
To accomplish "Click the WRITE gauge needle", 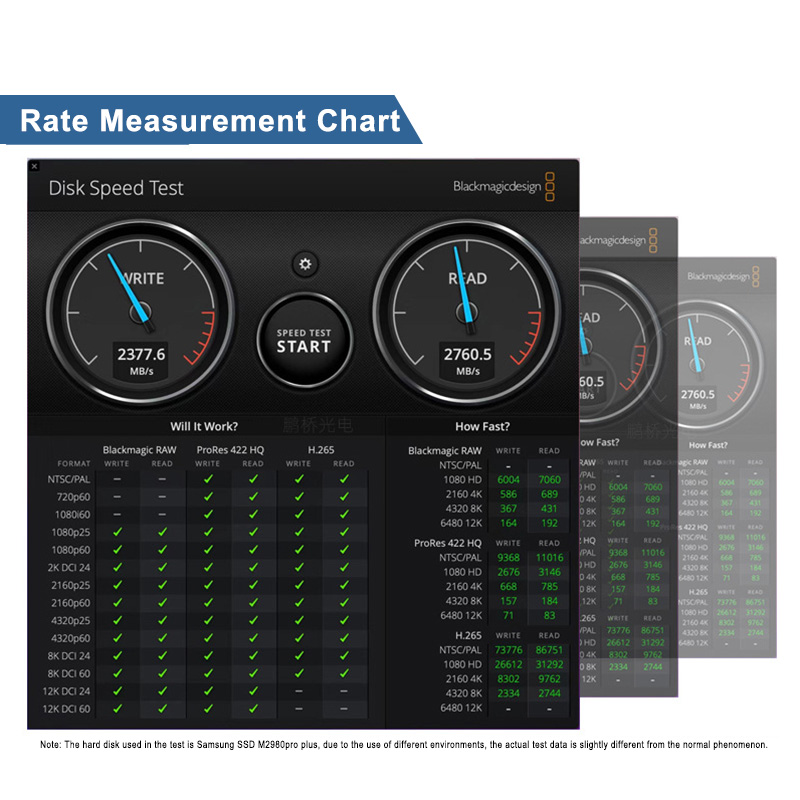I will pyautogui.click(x=130, y=292).
